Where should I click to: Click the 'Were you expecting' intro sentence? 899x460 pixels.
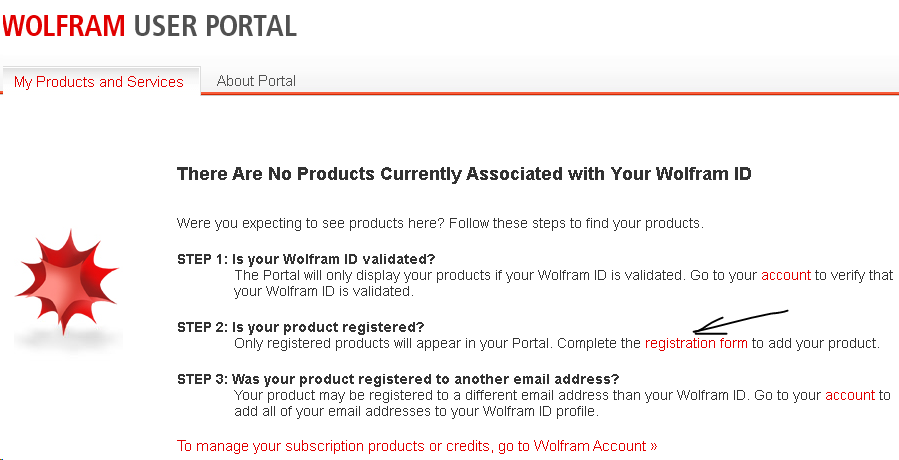click(440, 223)
